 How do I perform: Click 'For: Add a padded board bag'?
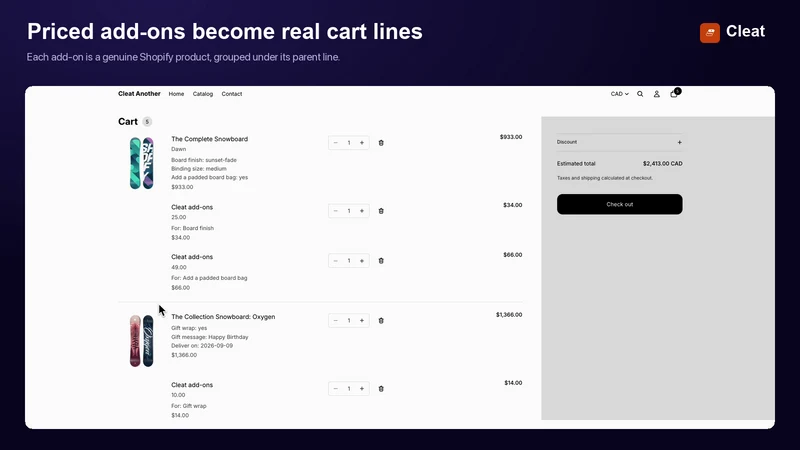(209, 278)
